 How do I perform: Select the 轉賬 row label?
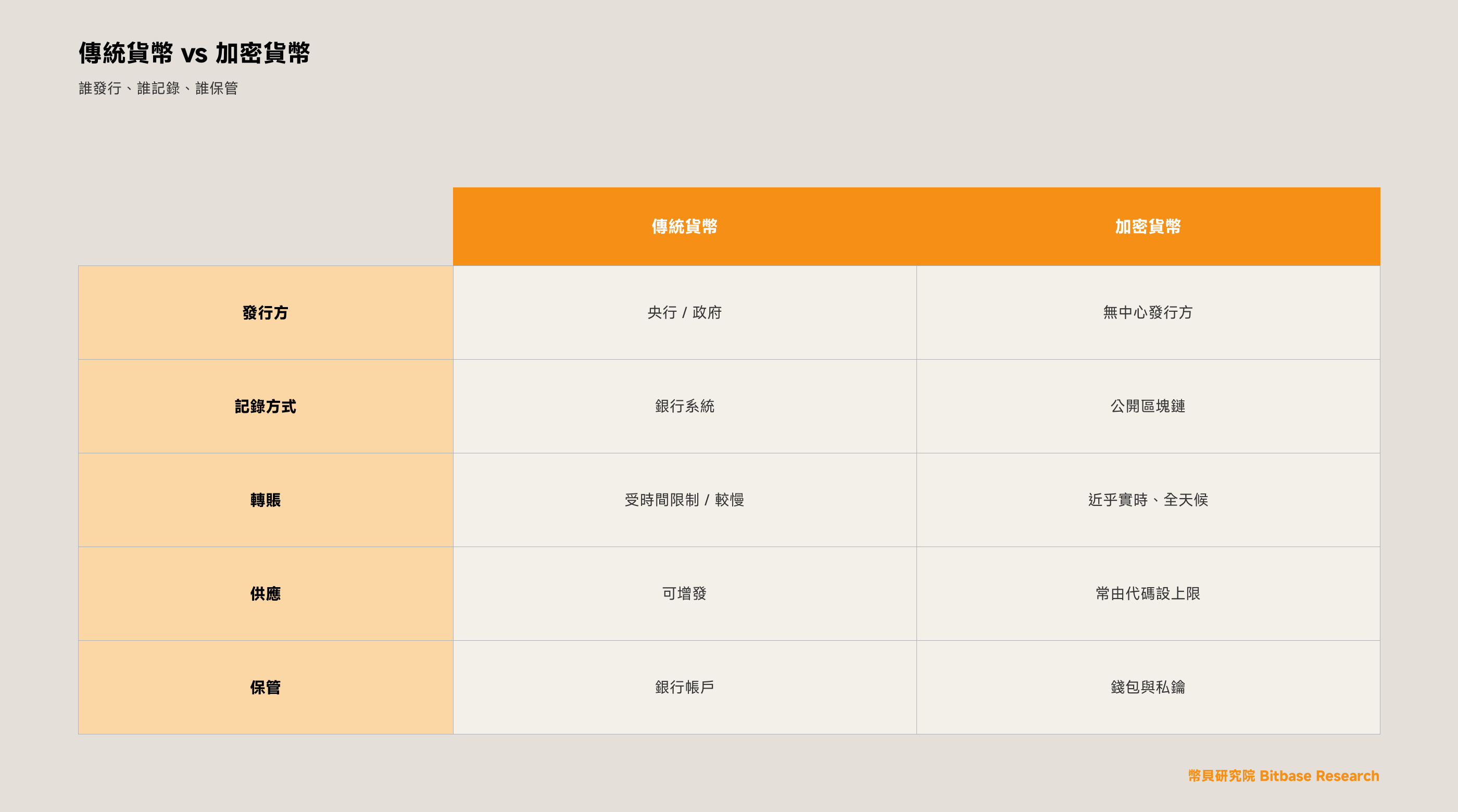pyautogui.click(x=266, y=500)
